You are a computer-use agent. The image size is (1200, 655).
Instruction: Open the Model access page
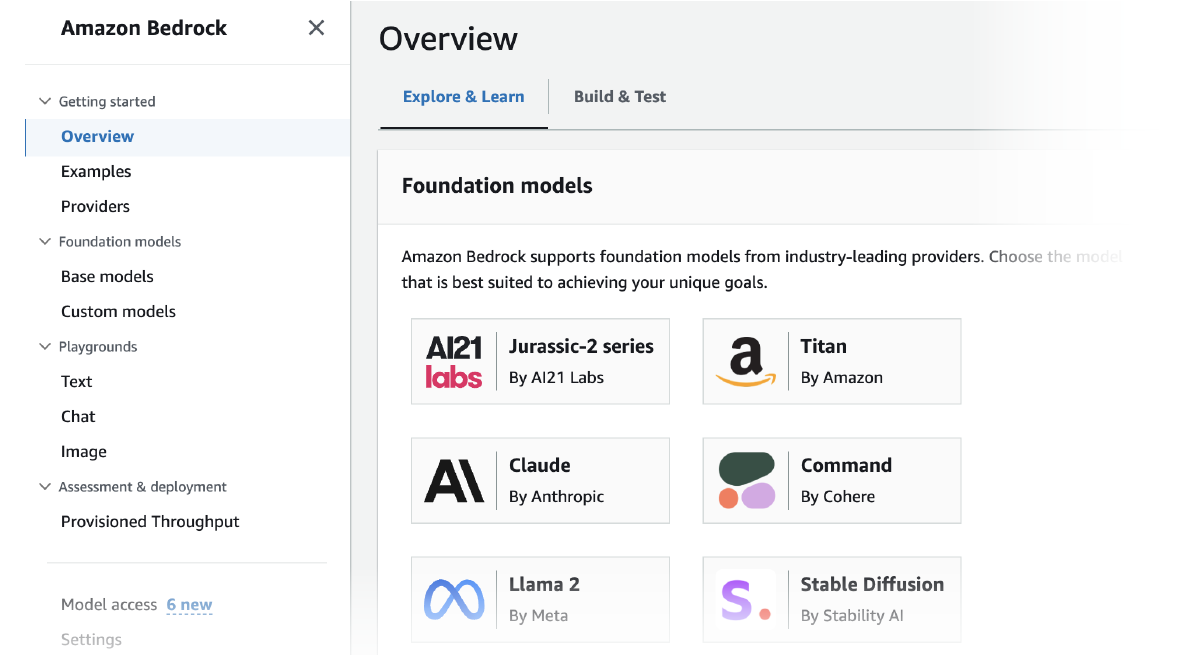[109, 605]
